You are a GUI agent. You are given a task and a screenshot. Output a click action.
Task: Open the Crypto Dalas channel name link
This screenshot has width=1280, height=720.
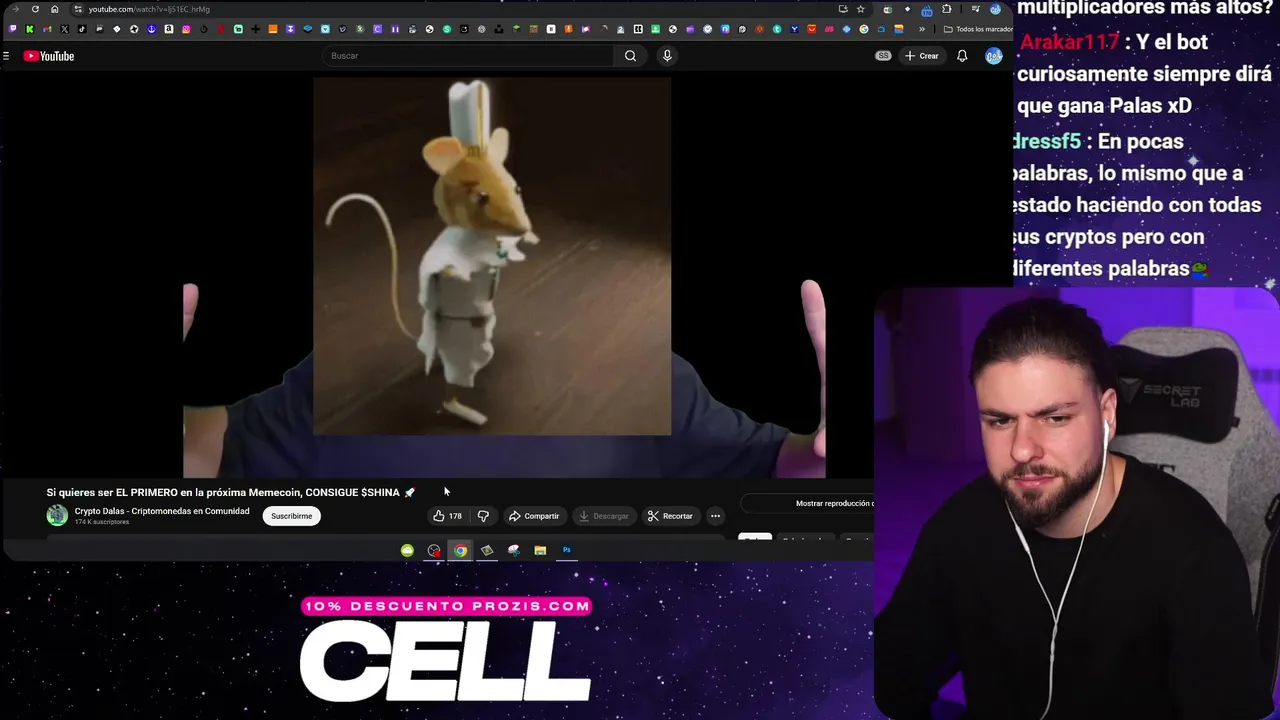coord(162,511)
